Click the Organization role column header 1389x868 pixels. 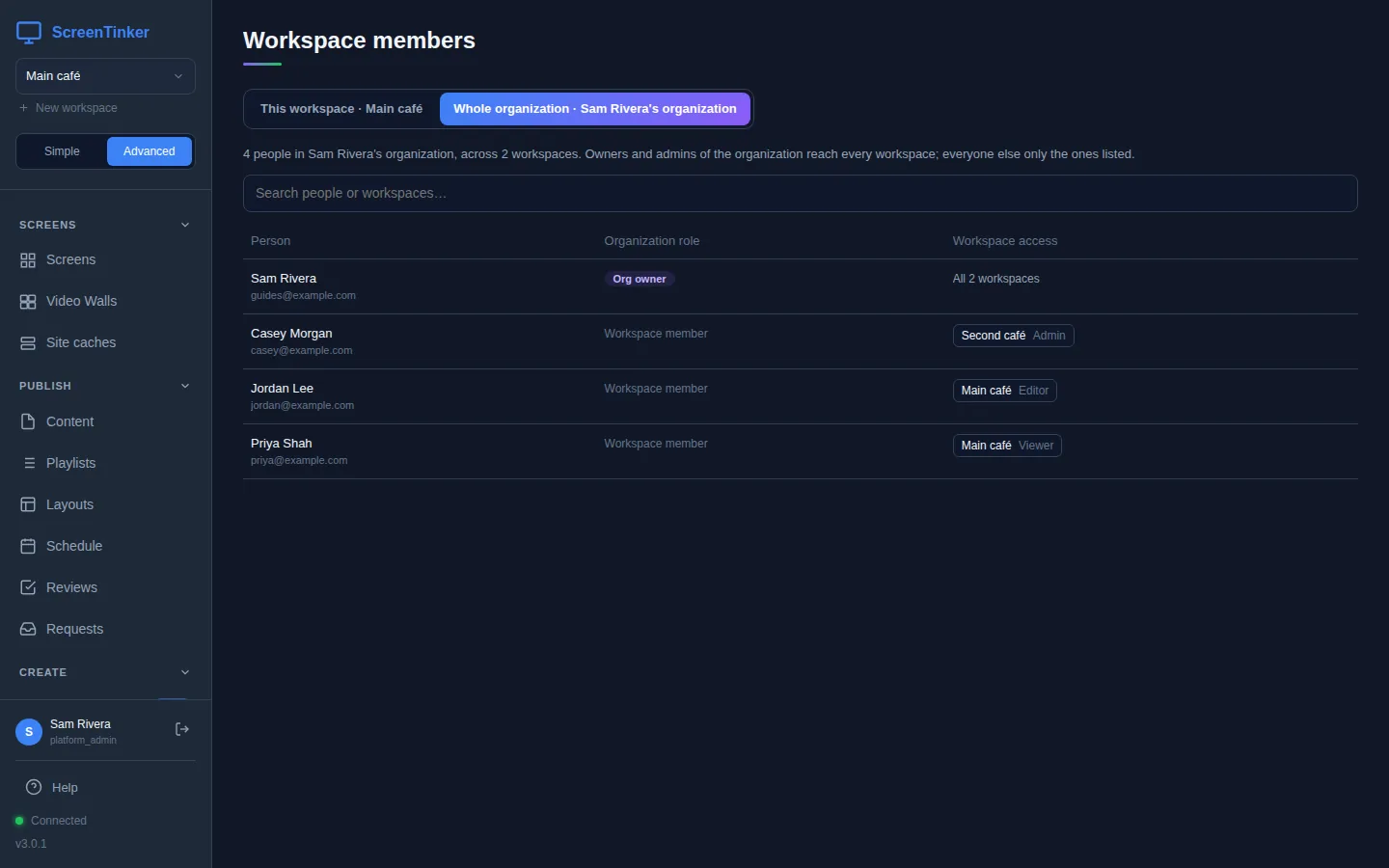[x=652, y=241]
